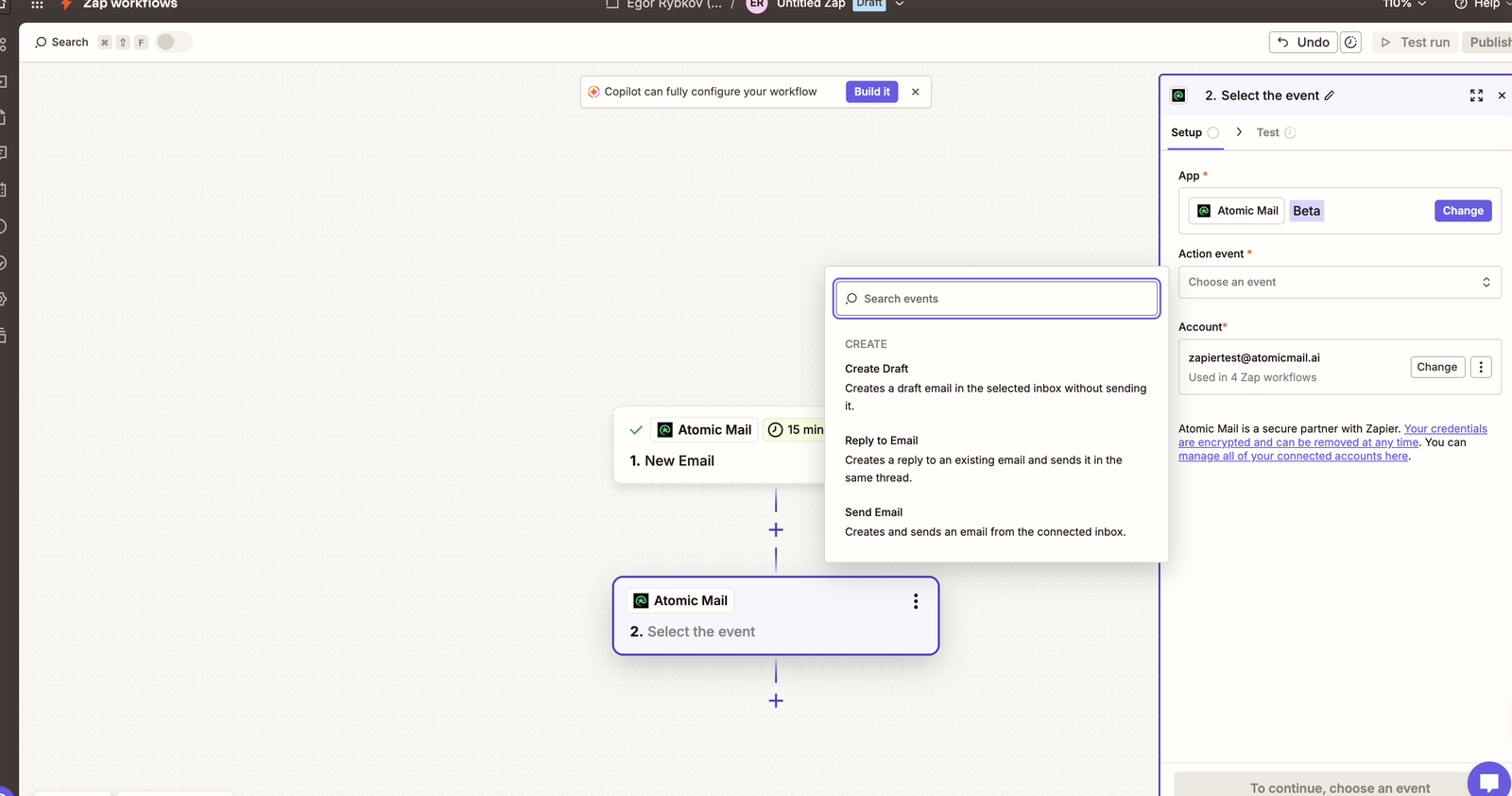Add a step between steps 1 and 2
The image size is (1512, 796).
(x=776, y=530)
